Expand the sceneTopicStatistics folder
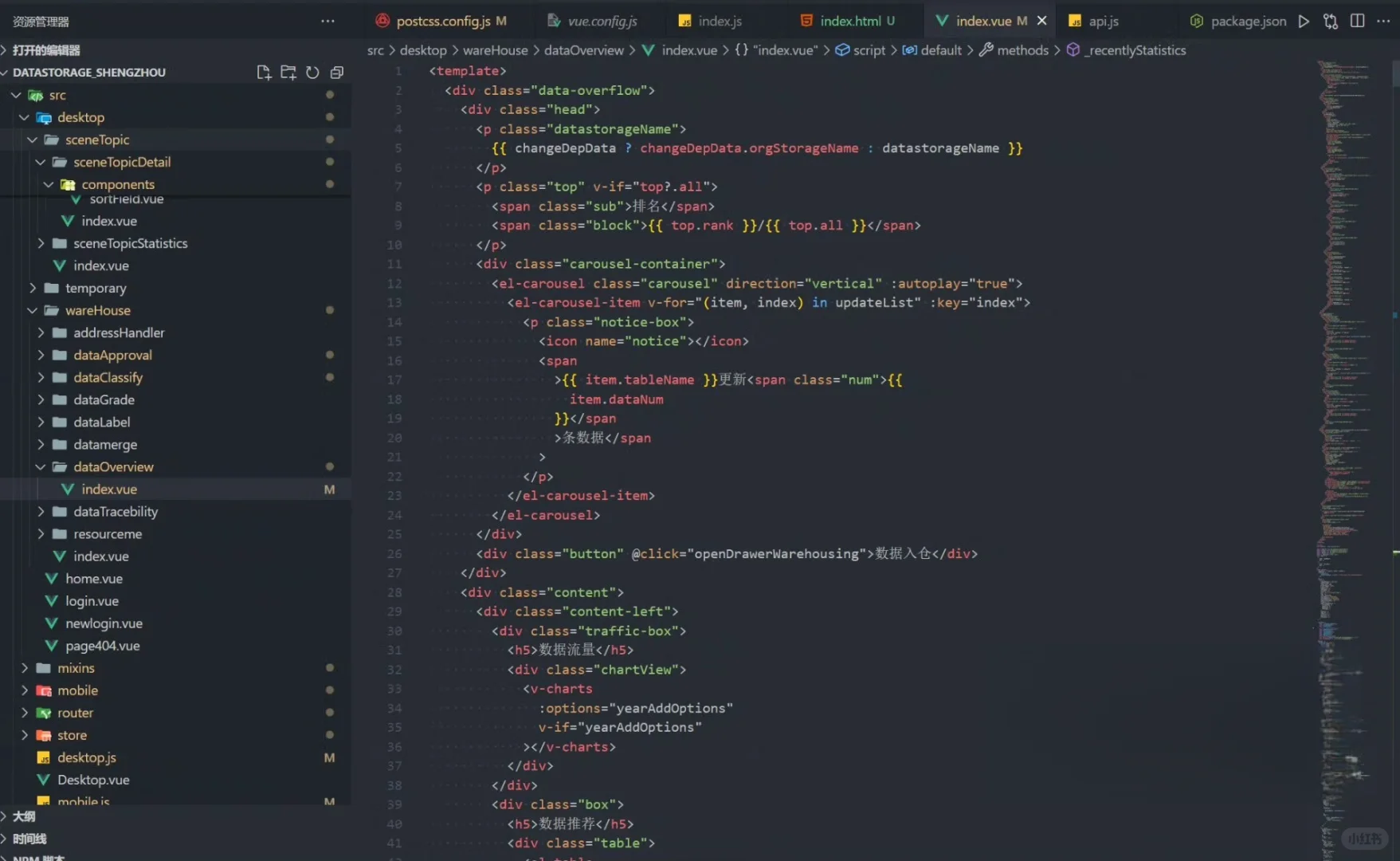This screenshot has width=1400, height=861. pos(41,244)
